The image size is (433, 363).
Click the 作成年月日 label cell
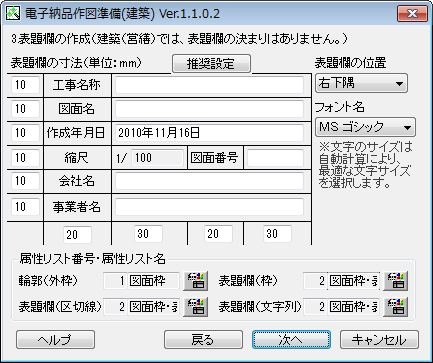[76, 133]
